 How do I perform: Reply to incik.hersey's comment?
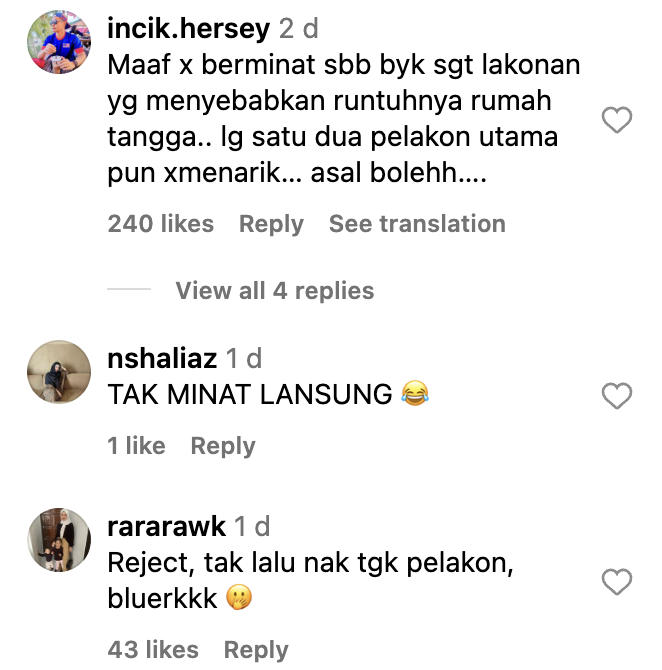pos(271,224)
